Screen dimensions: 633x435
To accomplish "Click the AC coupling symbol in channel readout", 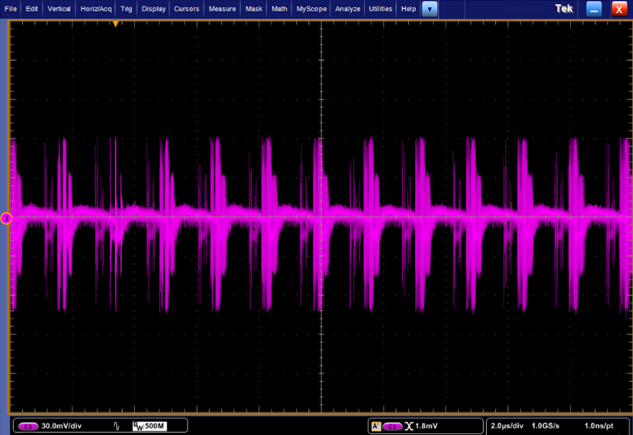I will (x=115, y=426).
